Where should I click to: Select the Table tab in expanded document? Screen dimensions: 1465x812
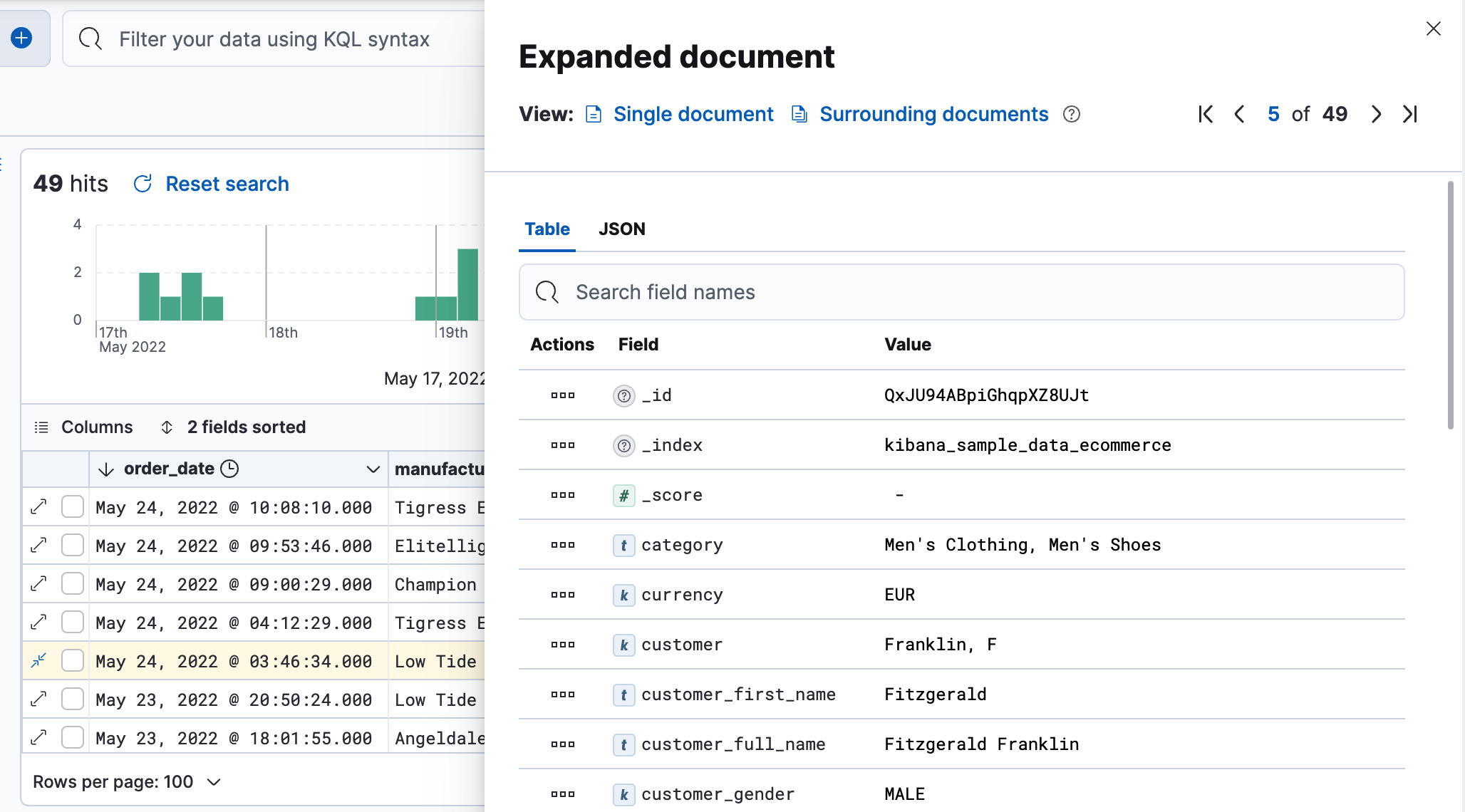pyautogui.click(x=546, y=229)
